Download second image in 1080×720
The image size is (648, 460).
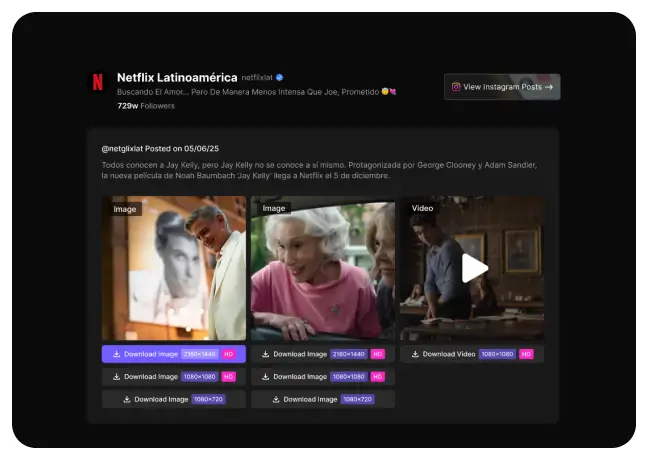pos(323,399)
